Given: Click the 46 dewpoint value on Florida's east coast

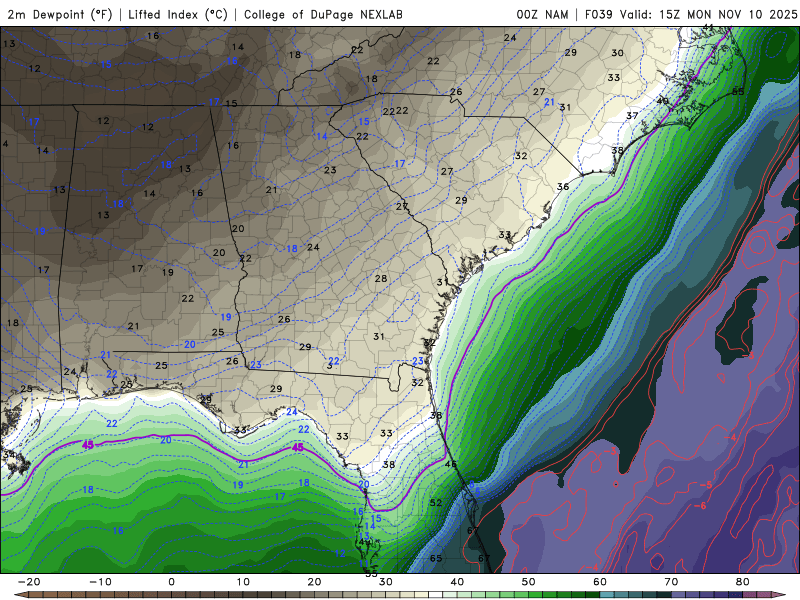Looking at the screenshot, I should click(451, 464).
